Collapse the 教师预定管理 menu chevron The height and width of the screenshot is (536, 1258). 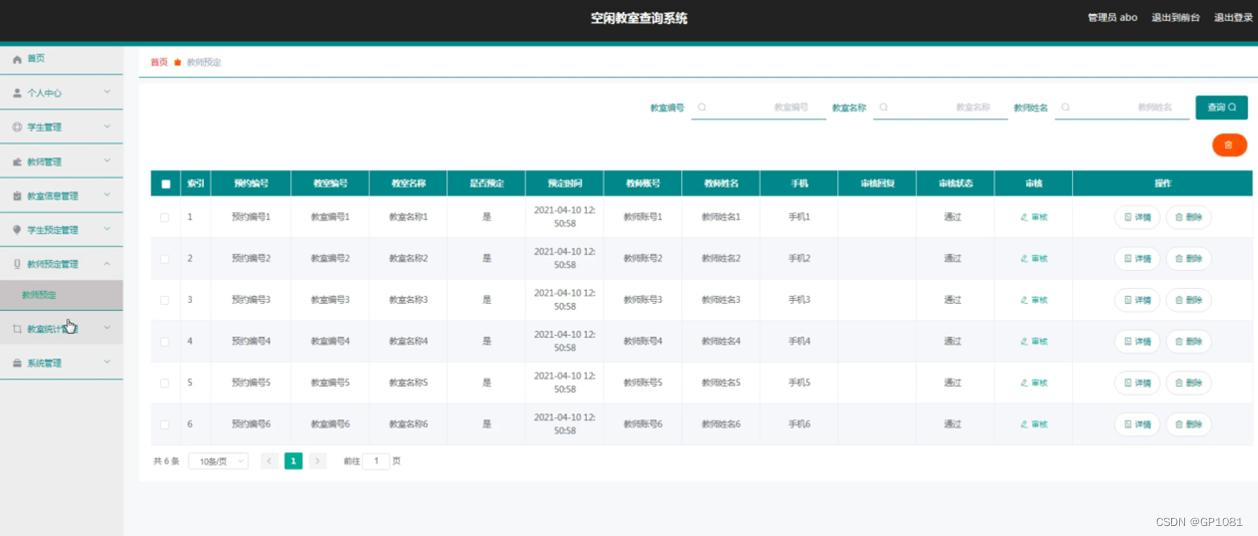tap(107, 264)
